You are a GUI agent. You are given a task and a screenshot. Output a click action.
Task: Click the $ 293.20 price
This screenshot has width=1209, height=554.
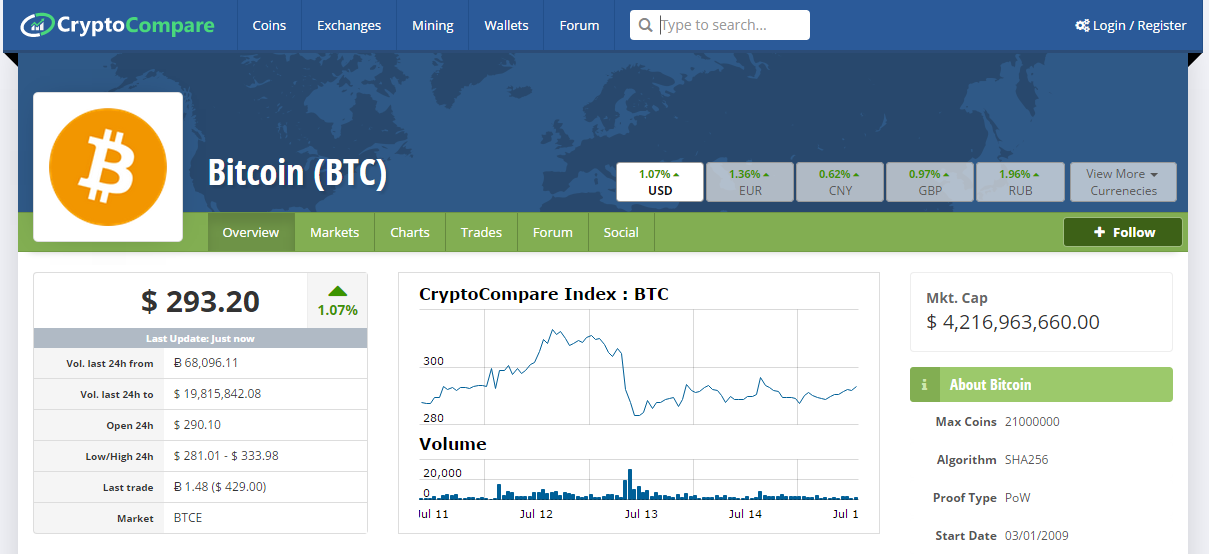200,301
